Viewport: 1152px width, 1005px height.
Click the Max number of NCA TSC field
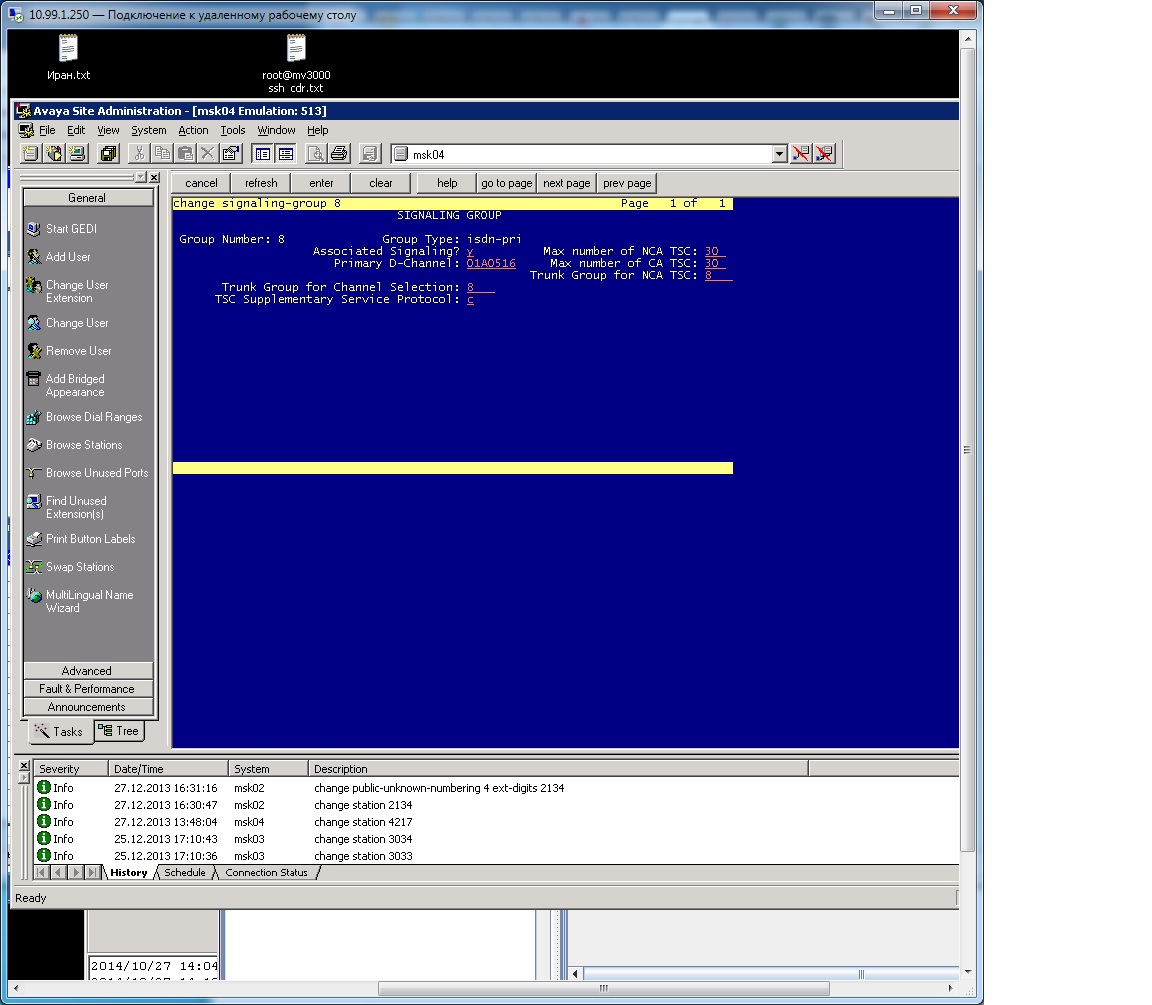point(715,251)
